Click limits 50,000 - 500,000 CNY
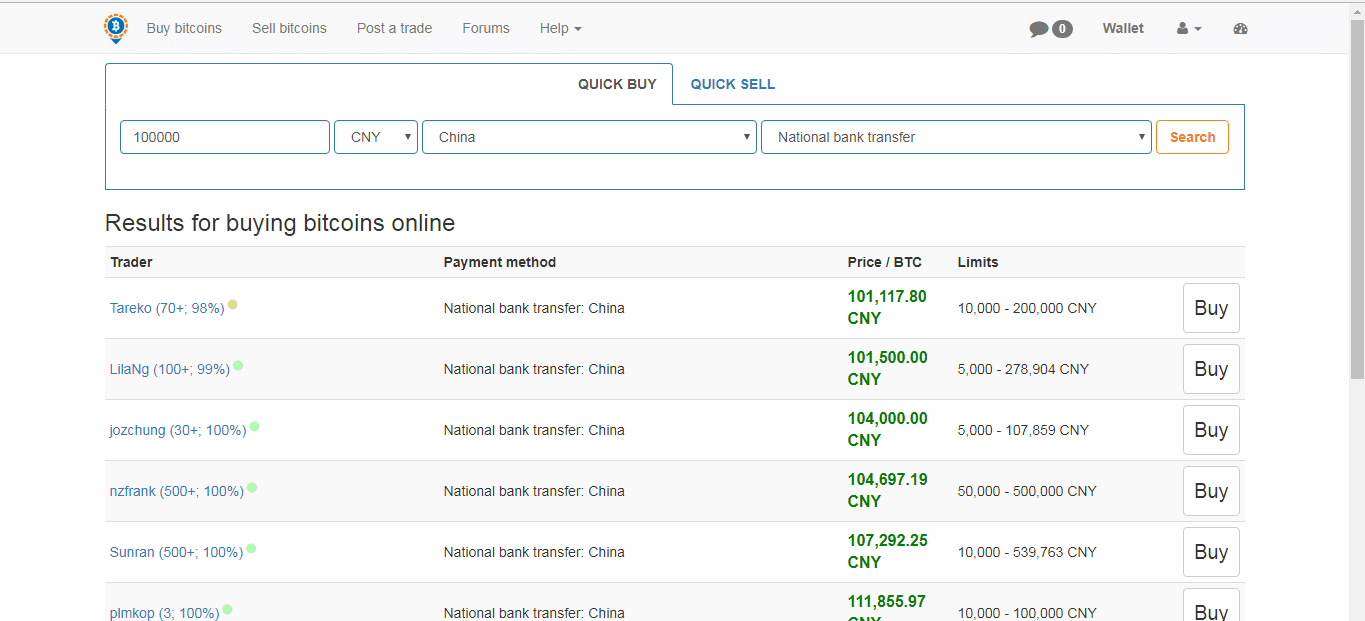 [1027, 491]
